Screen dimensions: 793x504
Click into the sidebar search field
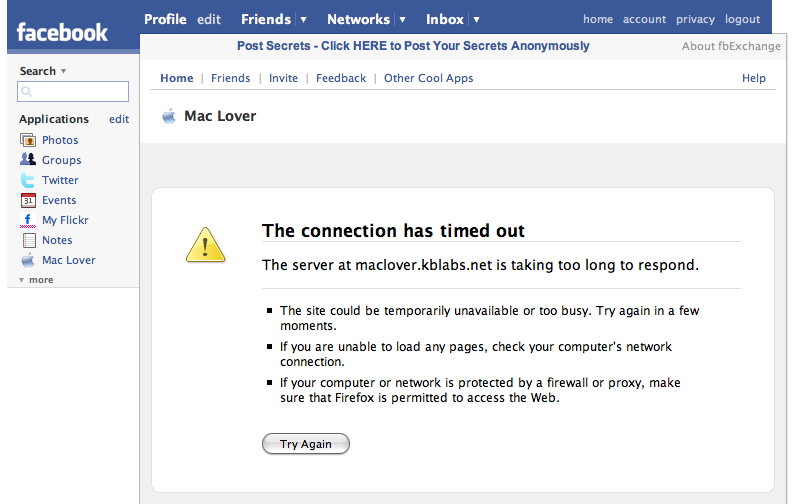pyautogui.click(x=73, y=91)
